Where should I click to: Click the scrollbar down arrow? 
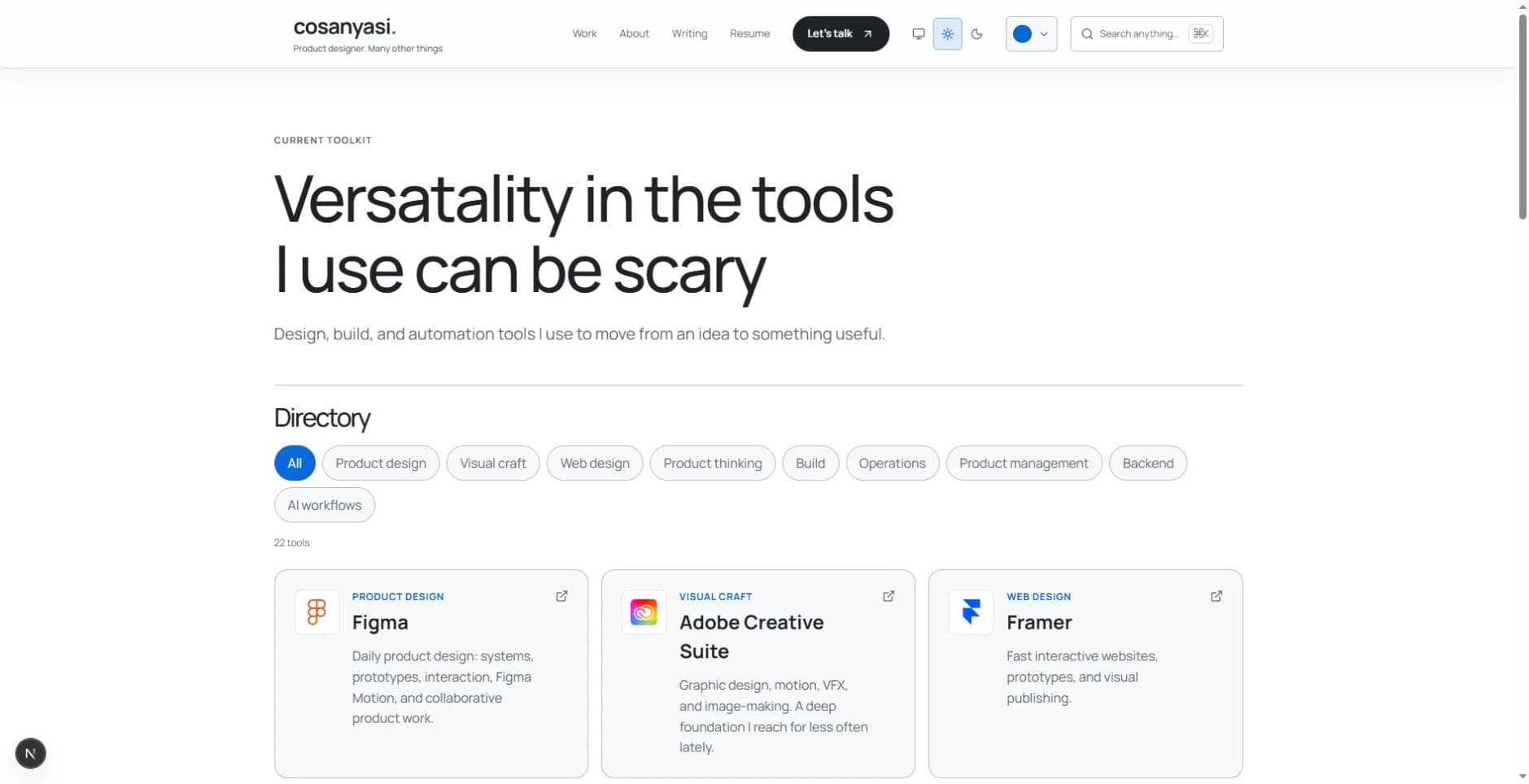(x=1522, y=777)
